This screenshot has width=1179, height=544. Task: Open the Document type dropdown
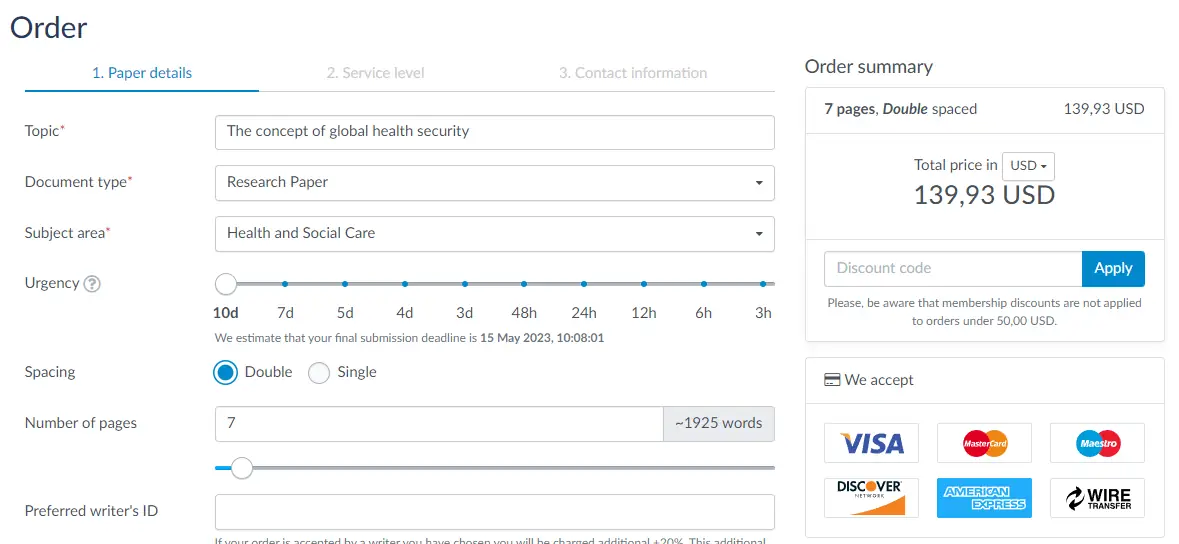[495, 182]
